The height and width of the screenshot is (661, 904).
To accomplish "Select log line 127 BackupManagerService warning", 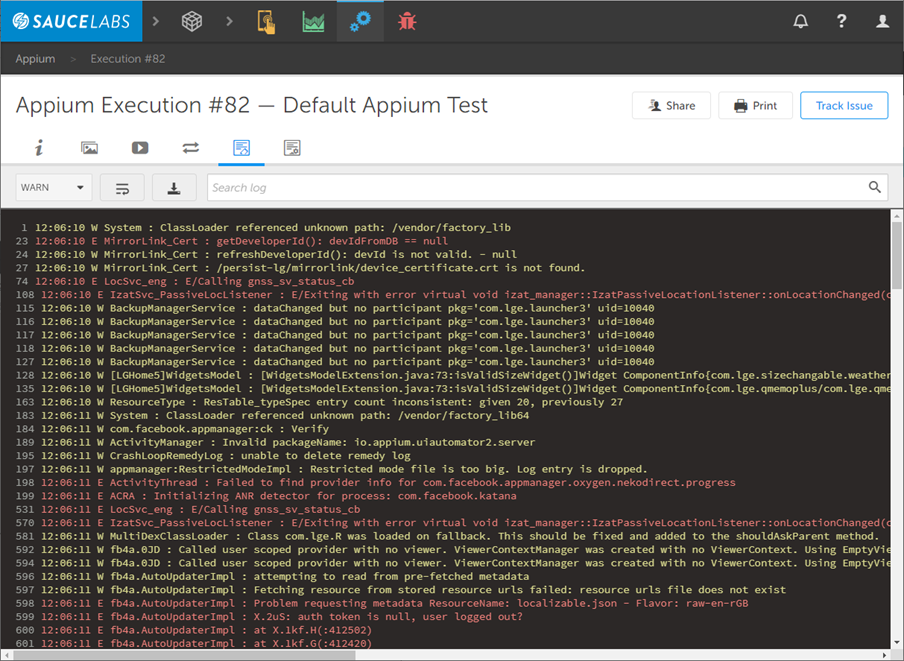I will pyautogui.click(x=335, y=361).
